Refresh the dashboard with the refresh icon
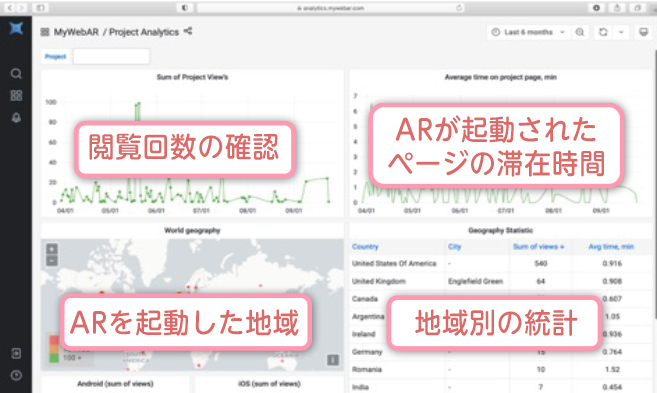This screenshot has width=657, height=393. coord(603,32)
